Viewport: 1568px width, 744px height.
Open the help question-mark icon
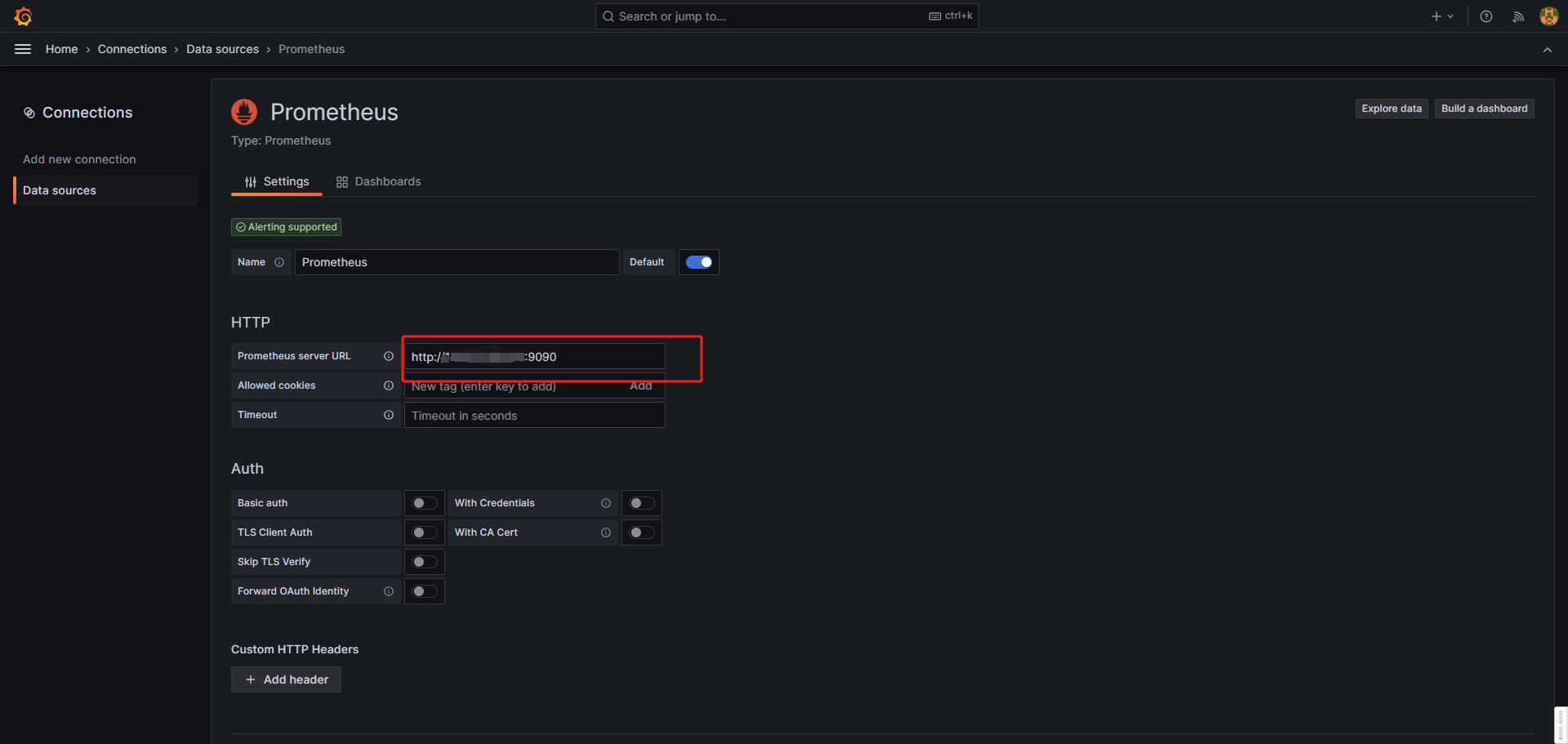pyautogui.click(x=1486, y=16)
